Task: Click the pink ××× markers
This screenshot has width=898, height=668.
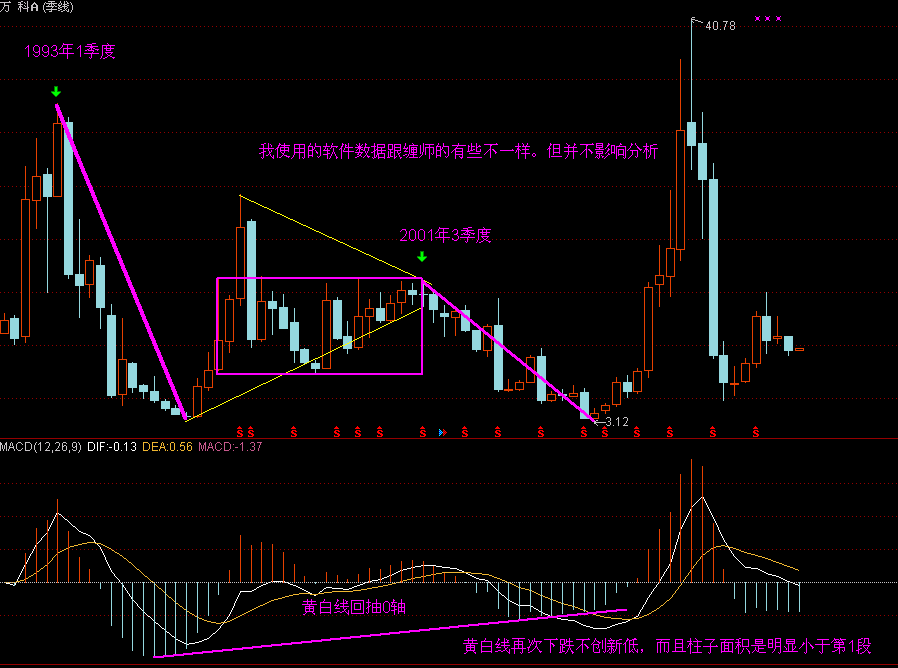Action: [768, 18]
